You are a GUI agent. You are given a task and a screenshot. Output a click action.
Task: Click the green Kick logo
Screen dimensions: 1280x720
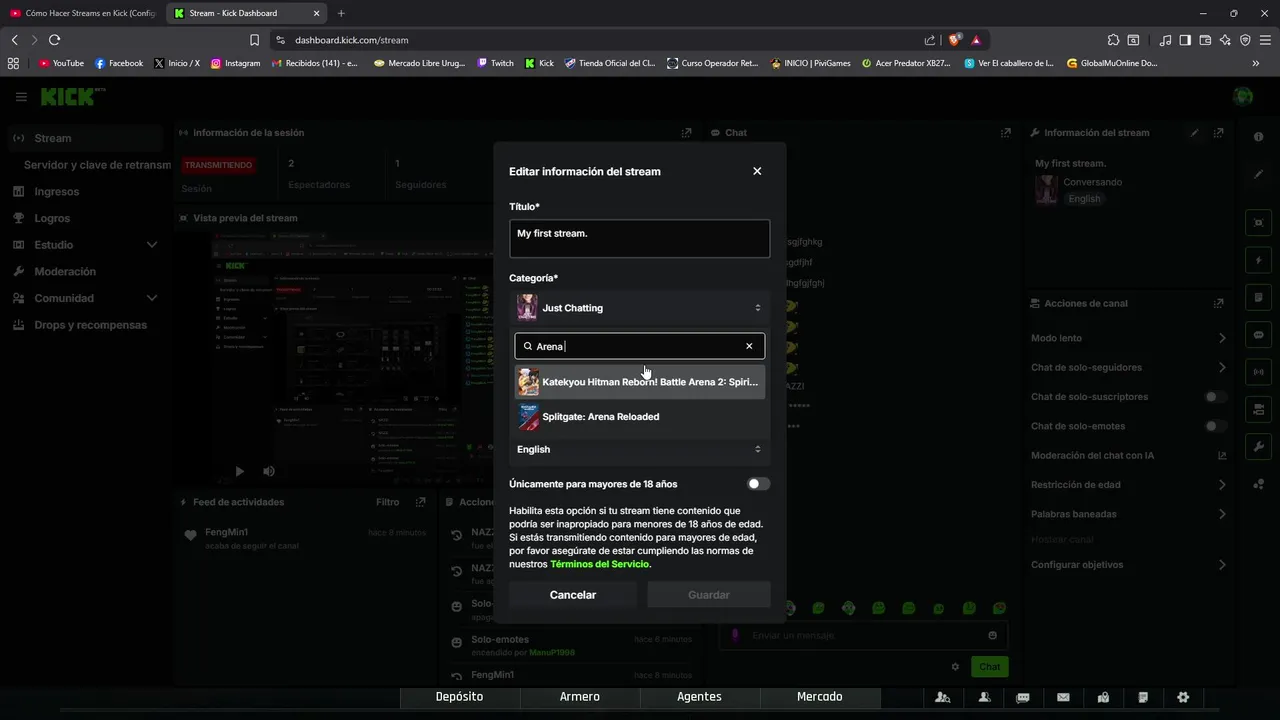pyautogui.click(x=72, y=97)
